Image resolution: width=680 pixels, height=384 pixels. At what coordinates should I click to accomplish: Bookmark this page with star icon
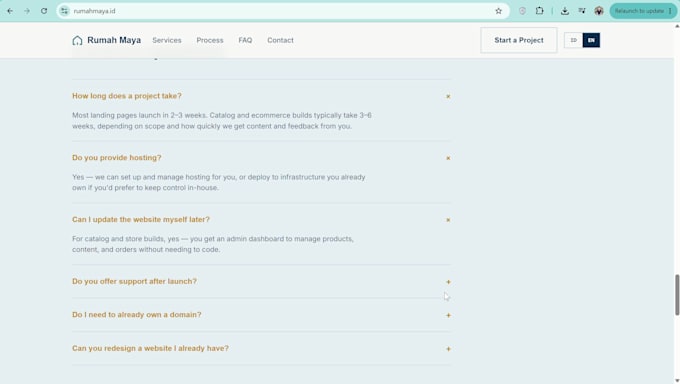tap(498, 11)
